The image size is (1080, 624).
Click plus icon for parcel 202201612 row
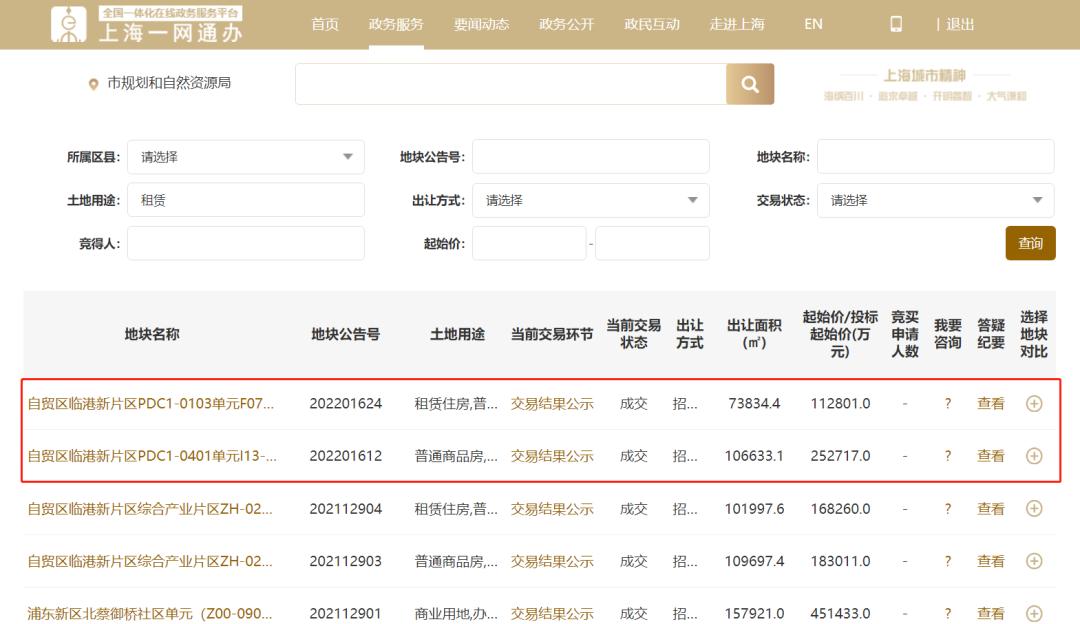[1034, 456]
